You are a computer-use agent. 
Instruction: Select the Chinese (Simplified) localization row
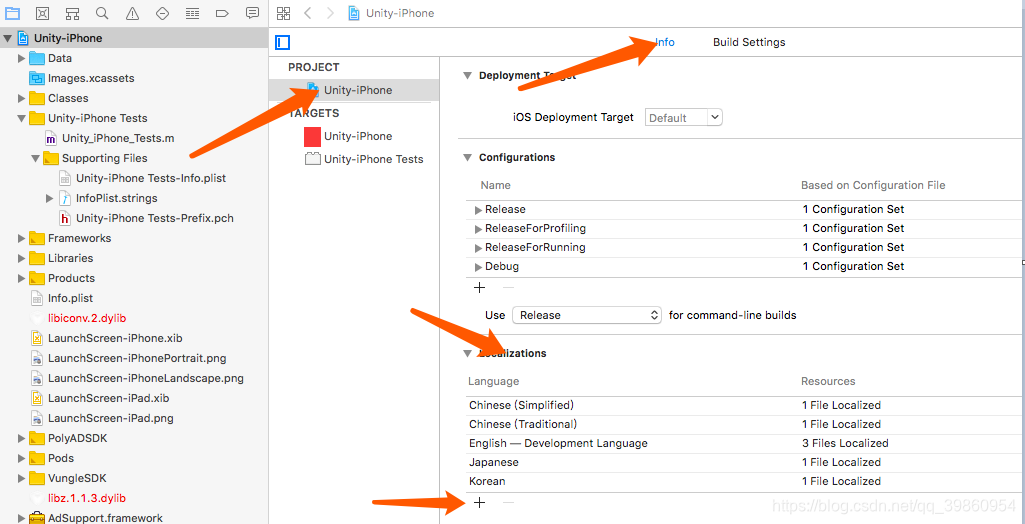(745, 405)
